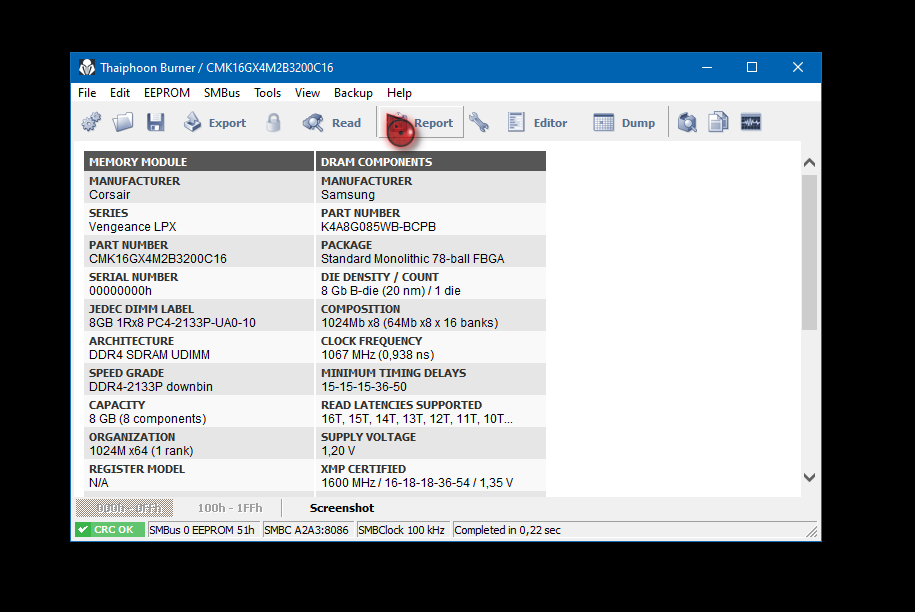Click the K4A8G085WB-BCPB part number
Viewport: 915px width, 612px height.
(x=378, y=227)
